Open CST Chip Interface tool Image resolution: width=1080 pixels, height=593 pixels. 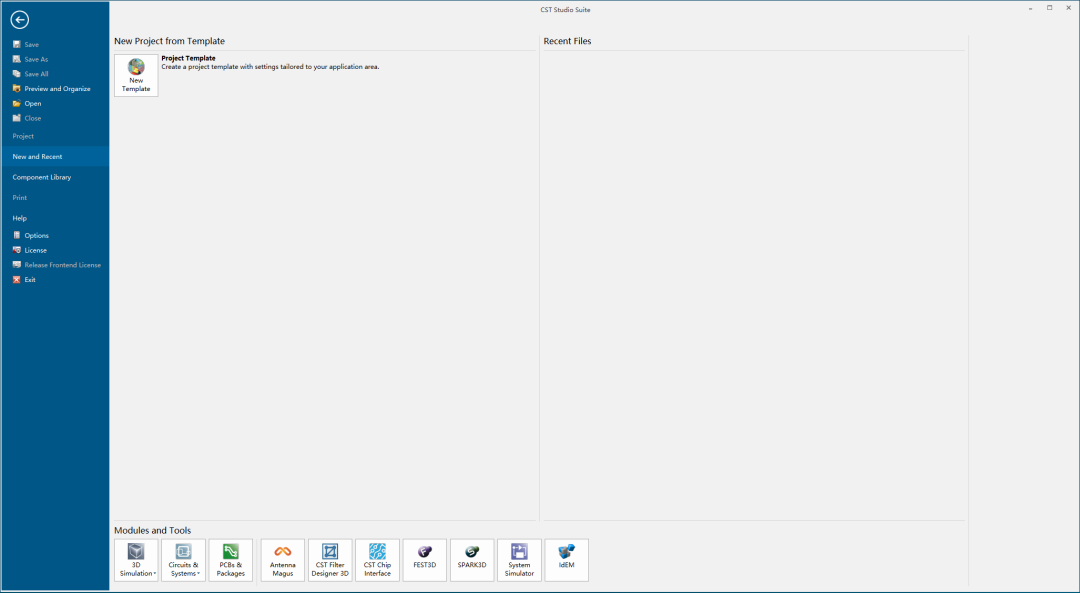pyautogui.click(x=377, y=560)
